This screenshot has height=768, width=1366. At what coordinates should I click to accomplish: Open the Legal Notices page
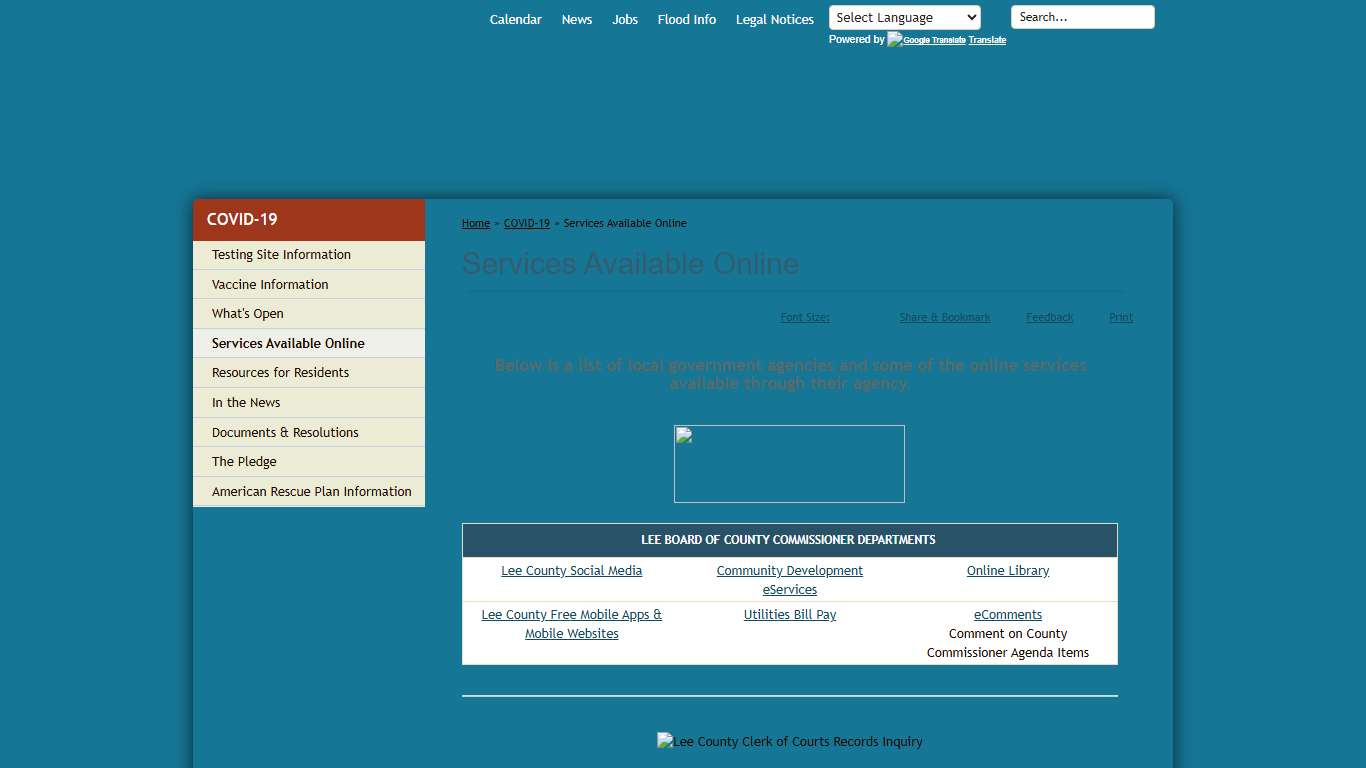pyautogui.click(x=774, y=19)
